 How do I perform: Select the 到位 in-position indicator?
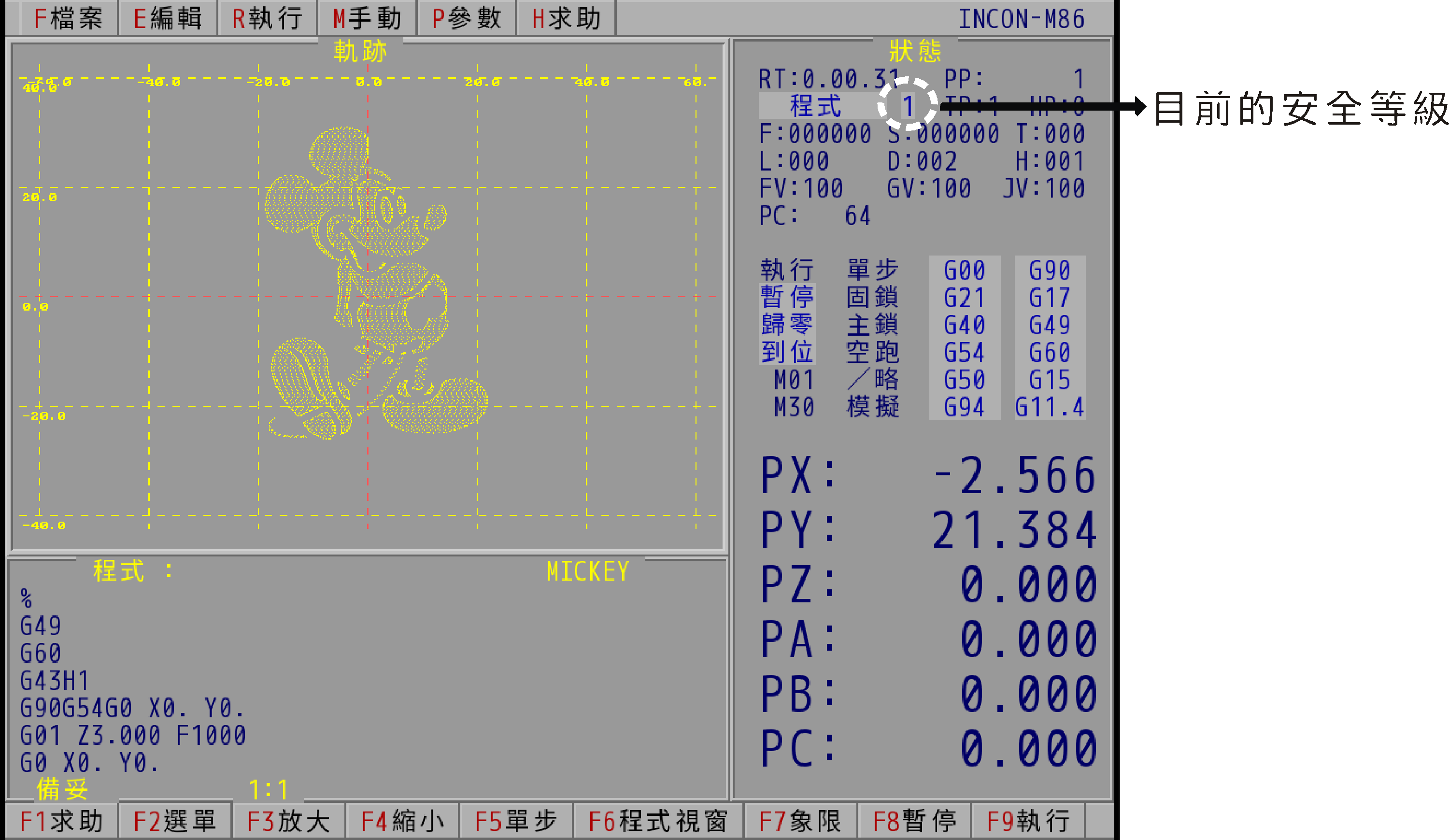tap(787, 352)
